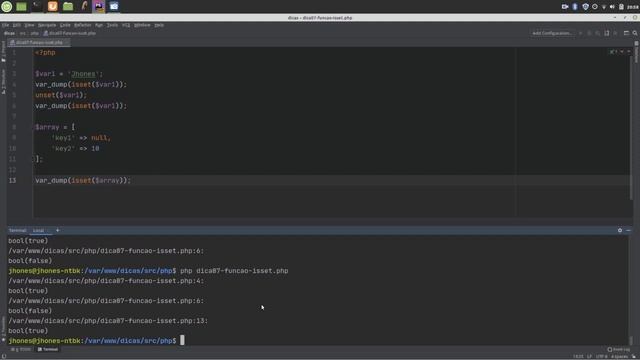Click Search Everywhere magnifier icon
Viewport: 640px width, 360px height.
coord(635,33)
